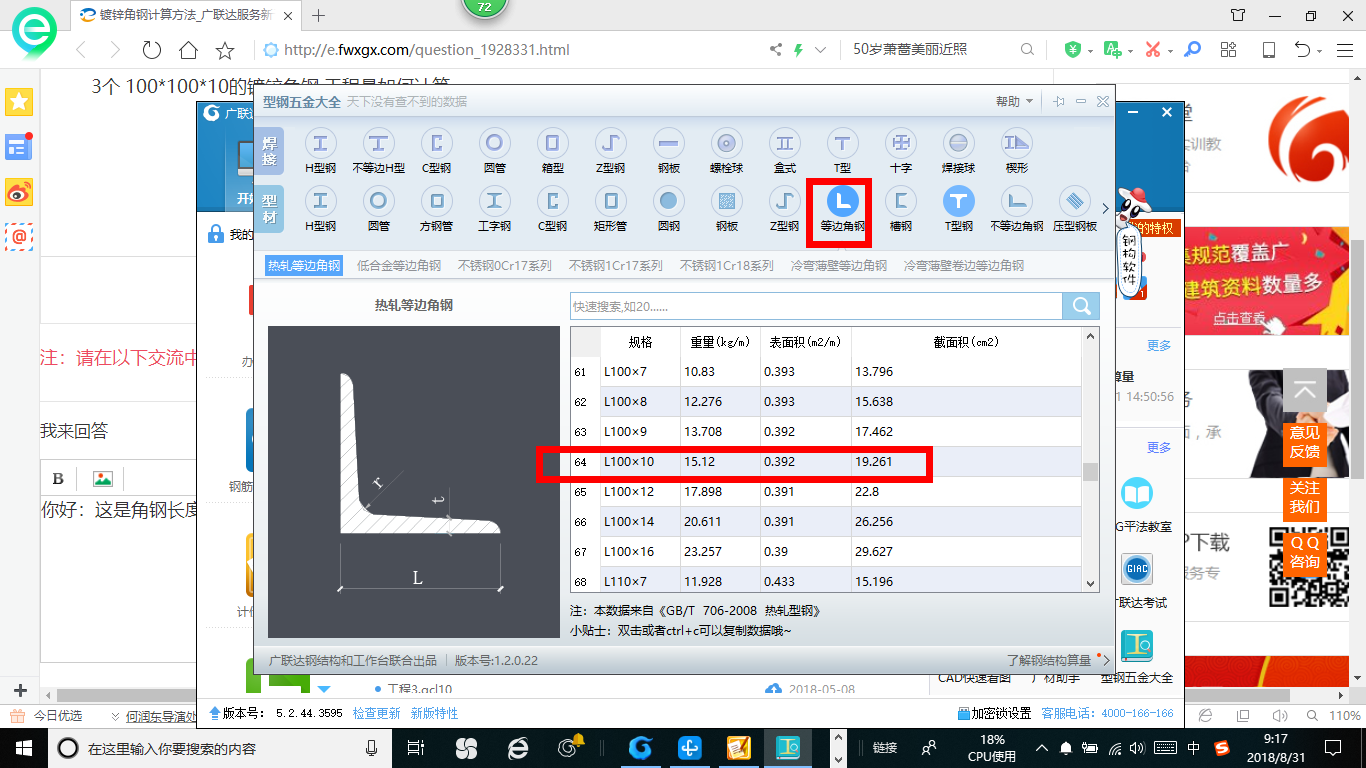Click table scrollbar down arrow
This screenshot has width=1366, height=768.
pos(1090,582)
